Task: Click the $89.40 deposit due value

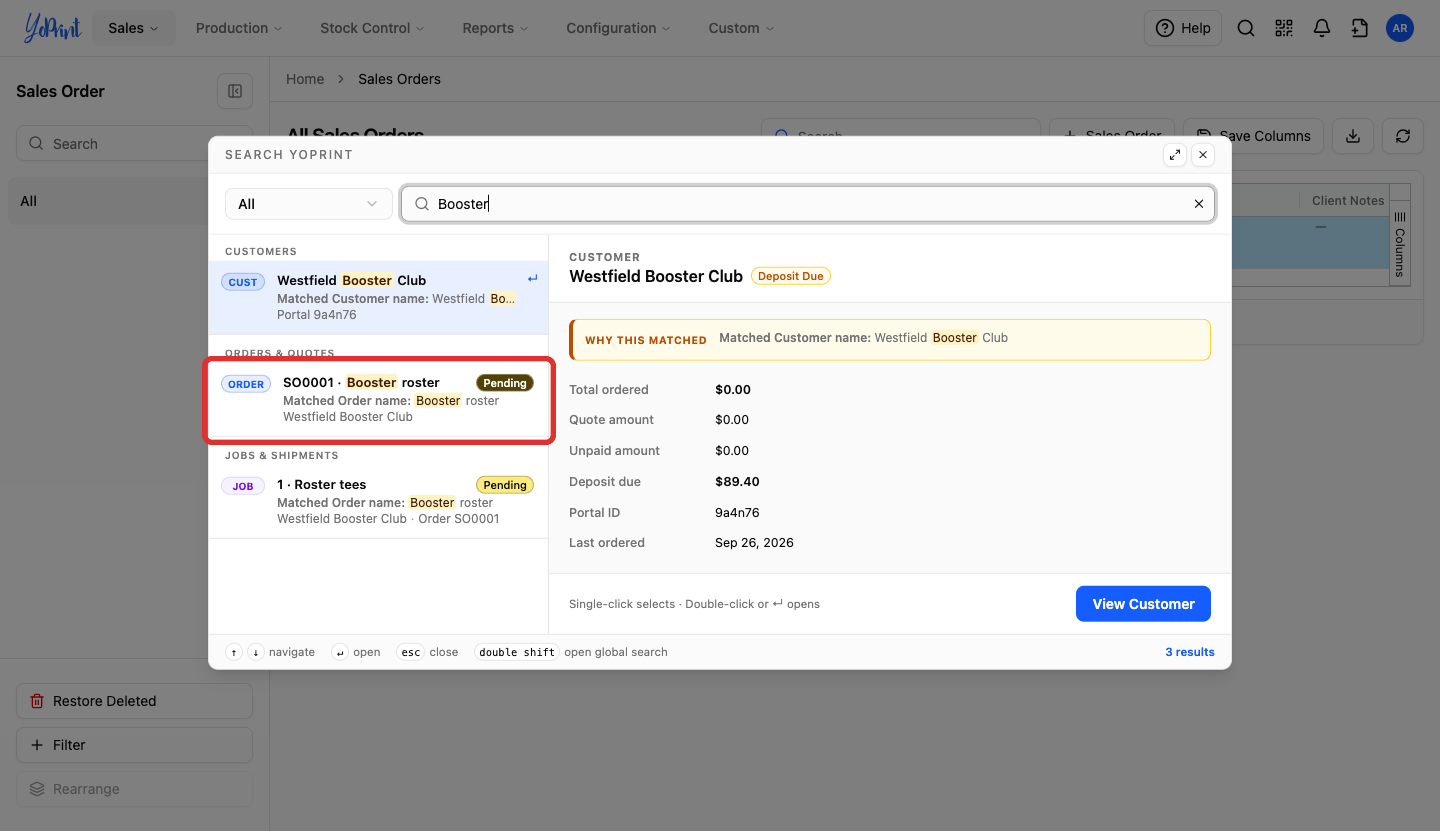Action: [x=738, y=482]
